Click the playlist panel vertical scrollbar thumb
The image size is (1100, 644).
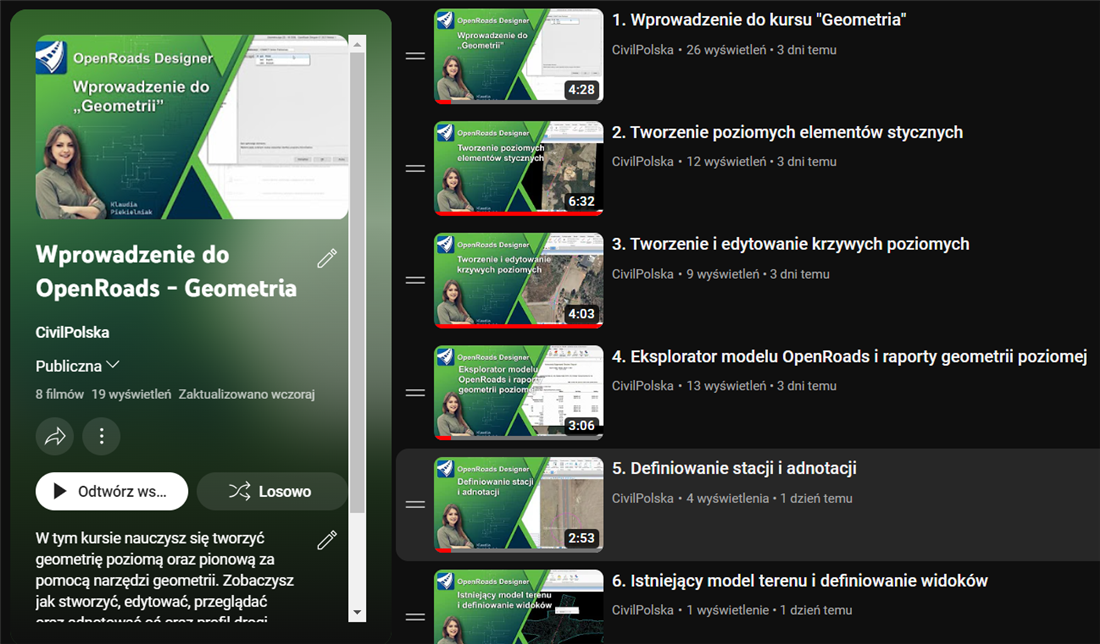pos(357,283)
